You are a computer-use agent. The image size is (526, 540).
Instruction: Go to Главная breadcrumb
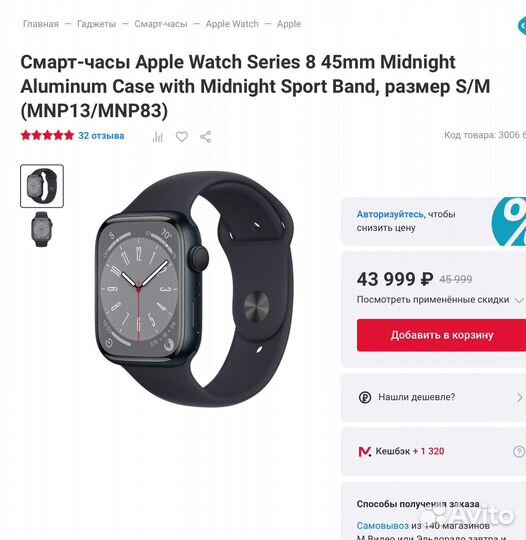(x=41, y=24)
